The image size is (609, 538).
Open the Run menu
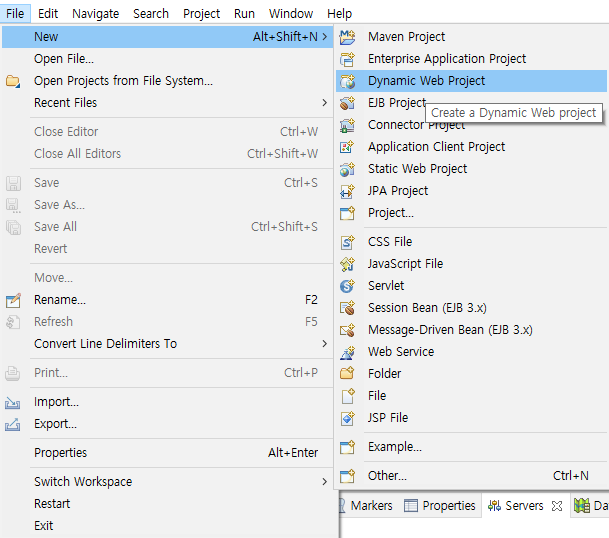(244, 14)
